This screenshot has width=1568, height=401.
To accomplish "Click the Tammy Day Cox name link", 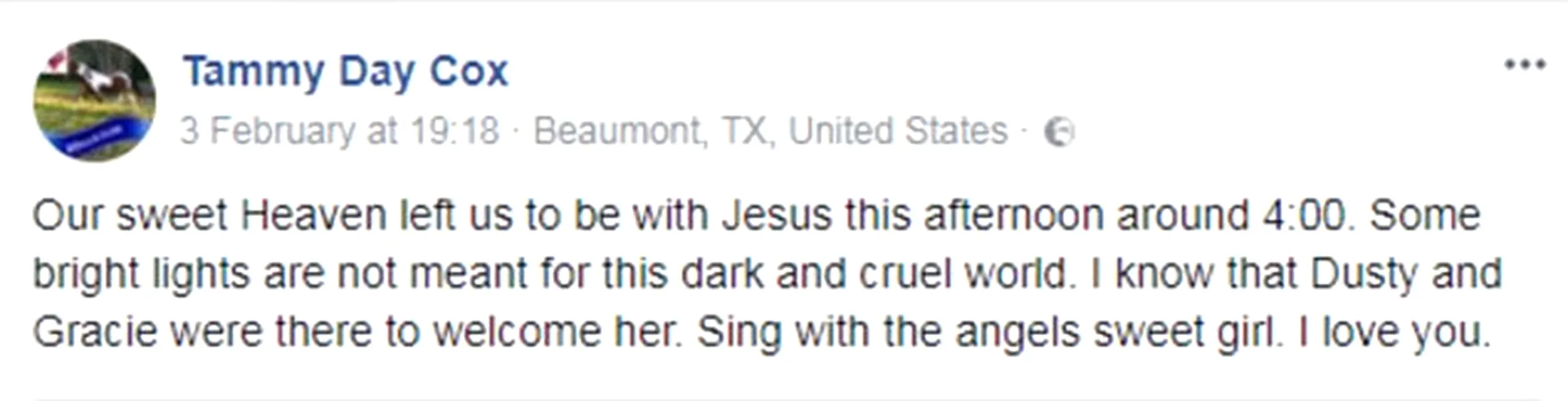I will pyautogui.click(x=346, y=72).
